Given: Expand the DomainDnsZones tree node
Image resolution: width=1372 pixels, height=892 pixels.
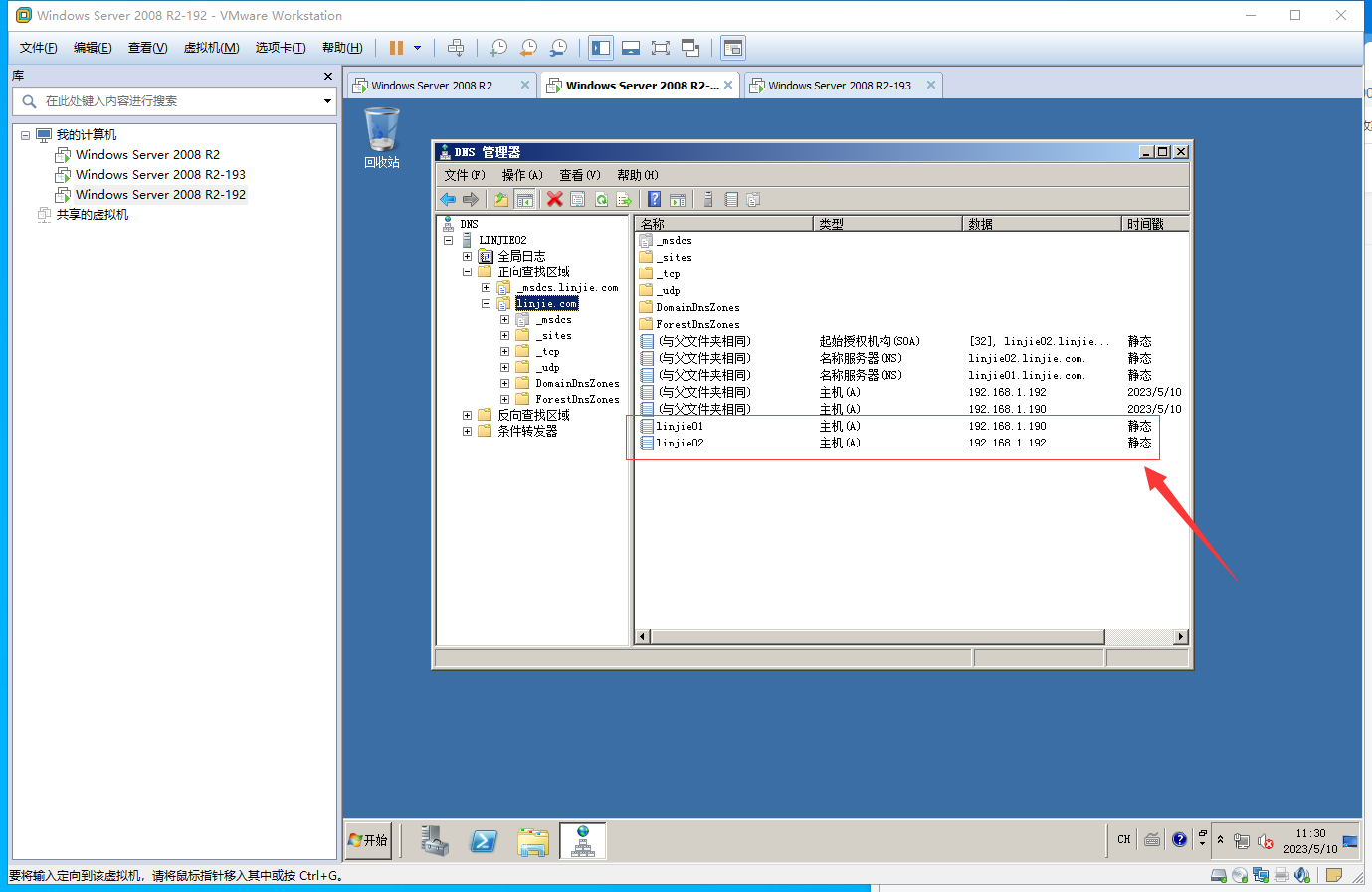Looking at the screenshot, I should [x=505, y=383].
